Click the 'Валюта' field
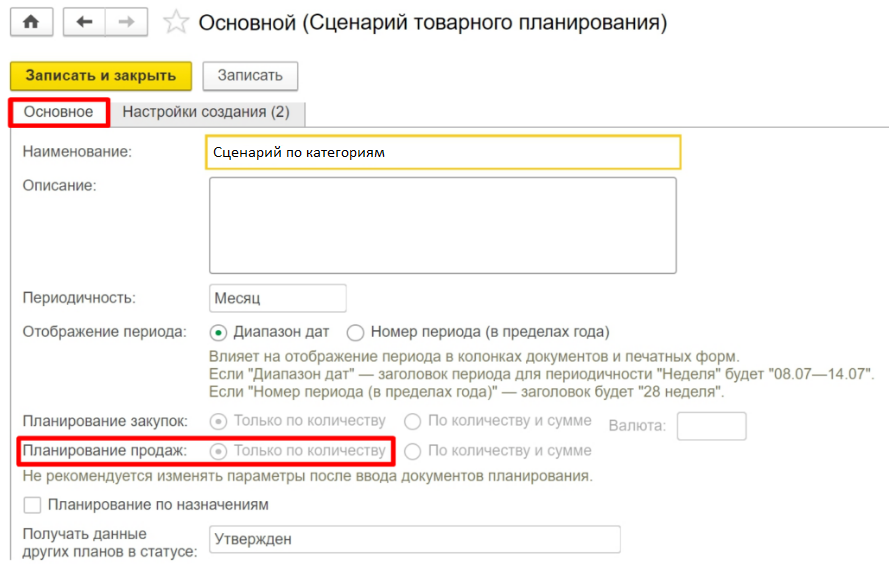890x564 pixels. (711, 426)
